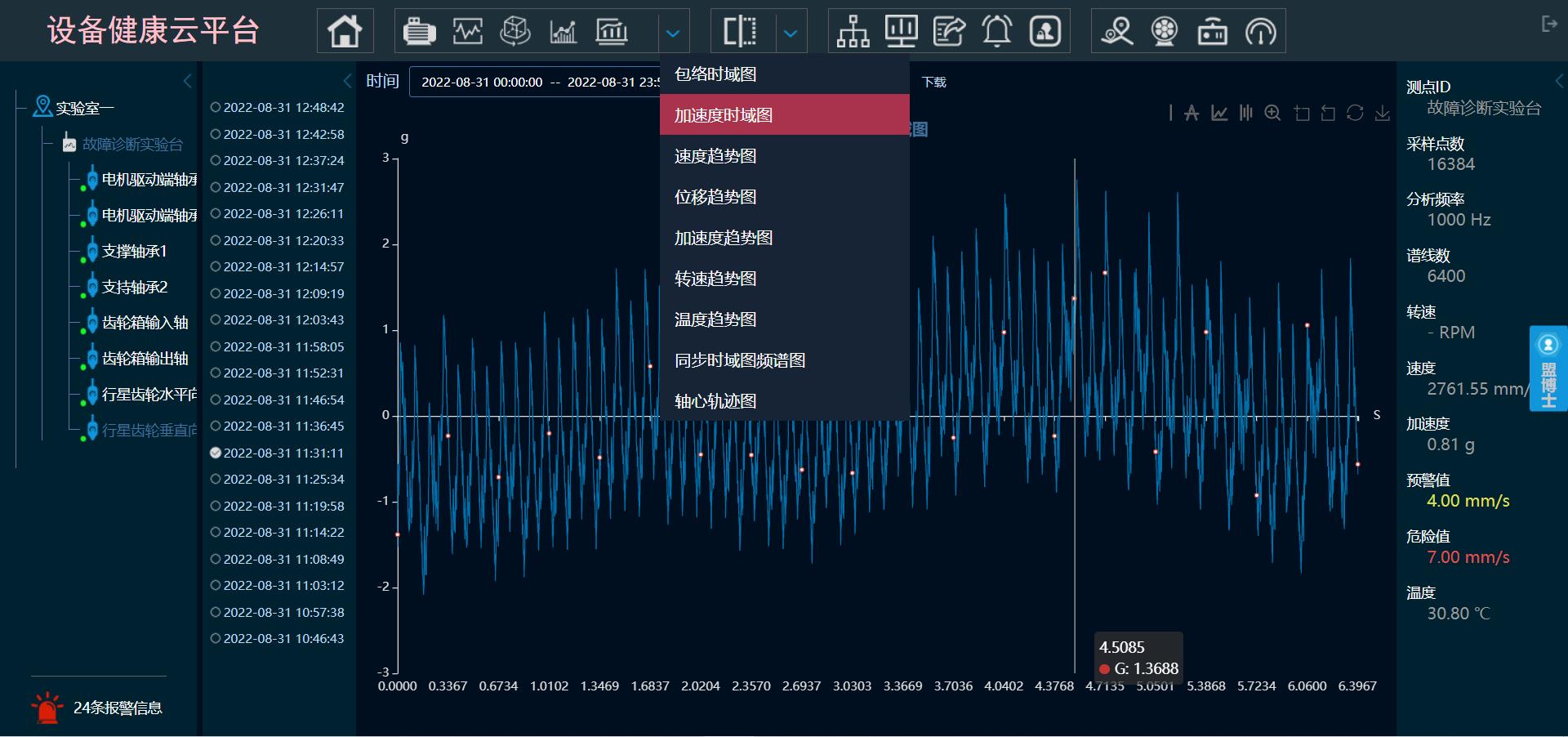Select the 2022-08-31 12:48:42 record radio
Image resolution: width=1568 pixels, height=737 pixels.
click(216, 107)
